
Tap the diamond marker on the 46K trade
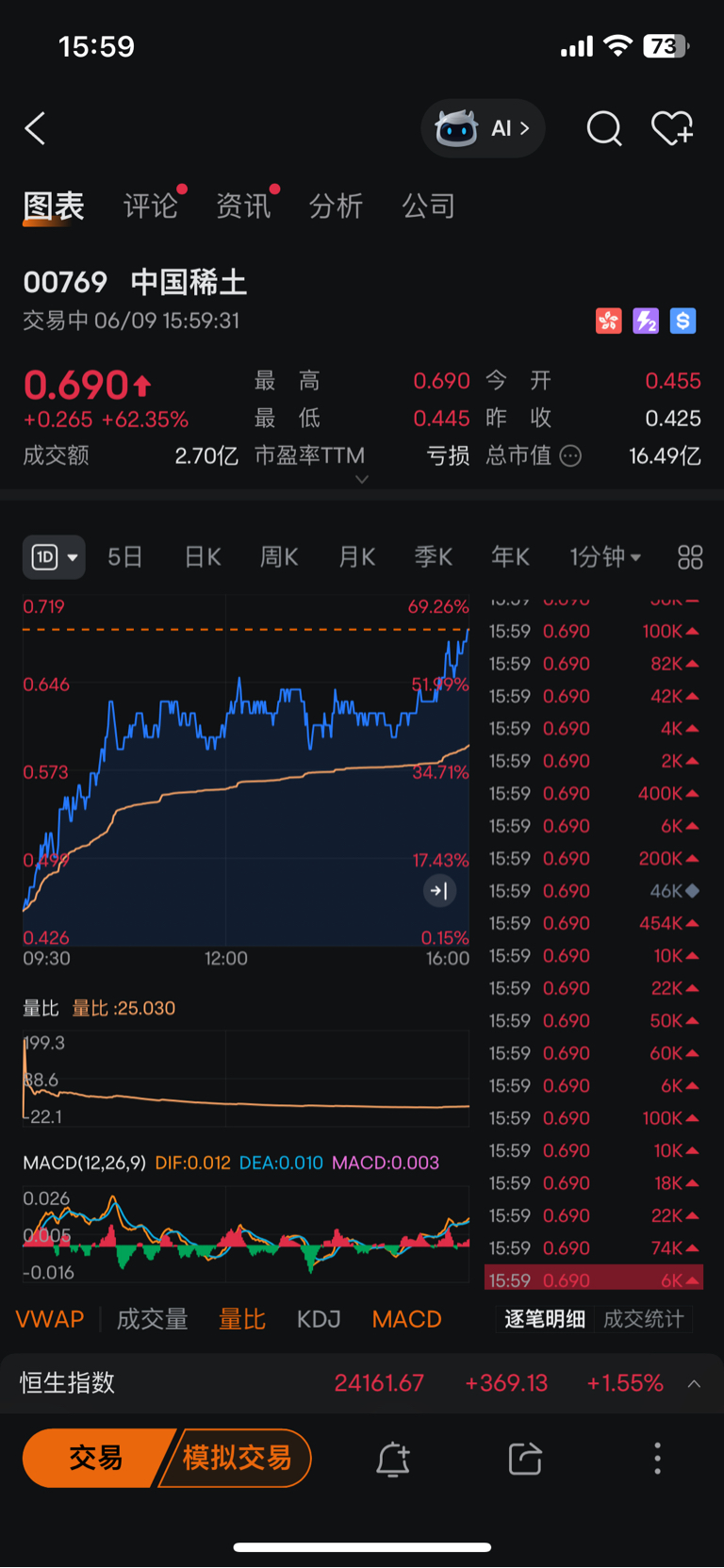pyautogui.click(x=692, y=891)
